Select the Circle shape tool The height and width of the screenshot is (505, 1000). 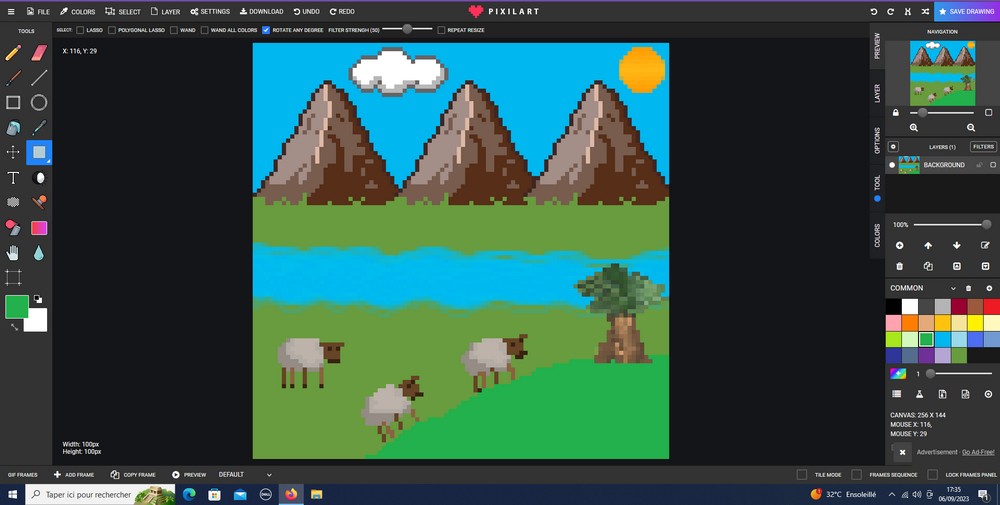(39, 102)
